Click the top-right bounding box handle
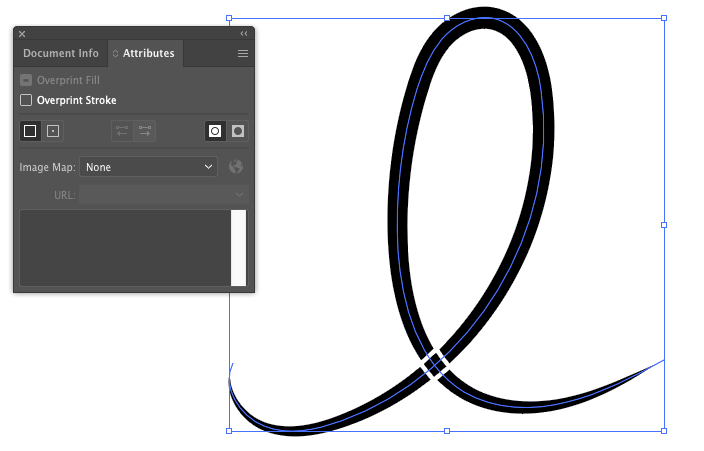 pyautogui.click(x=664, y=18)
